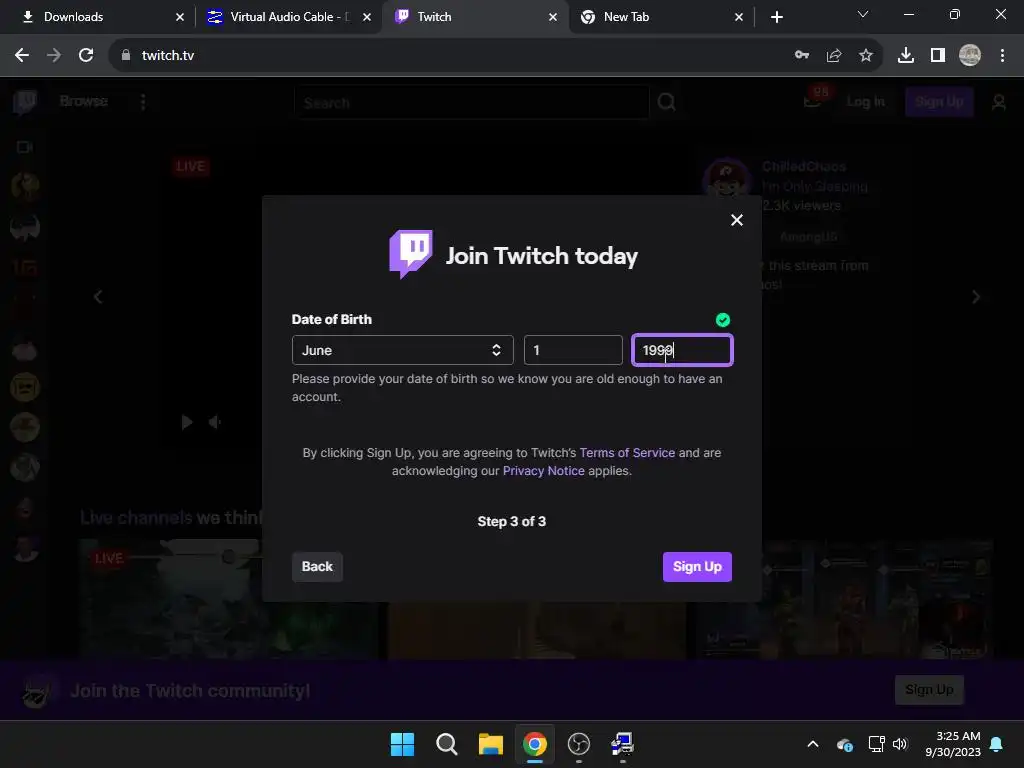Open the Chrome downloads icon

click(905, 56)
